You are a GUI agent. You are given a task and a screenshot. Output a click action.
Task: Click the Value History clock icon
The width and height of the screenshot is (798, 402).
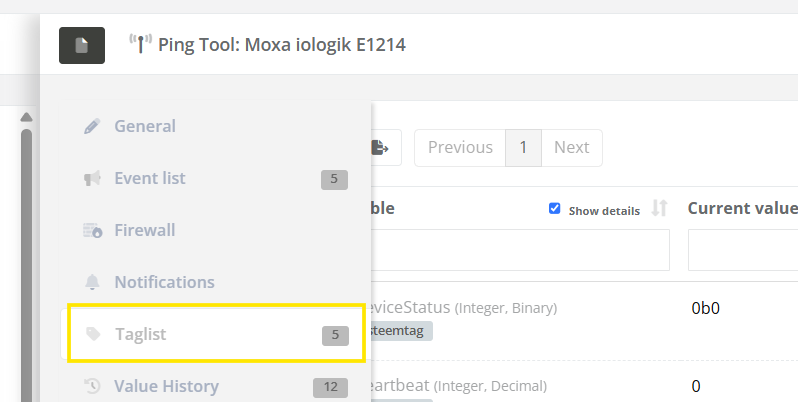[x=92, y=387]
